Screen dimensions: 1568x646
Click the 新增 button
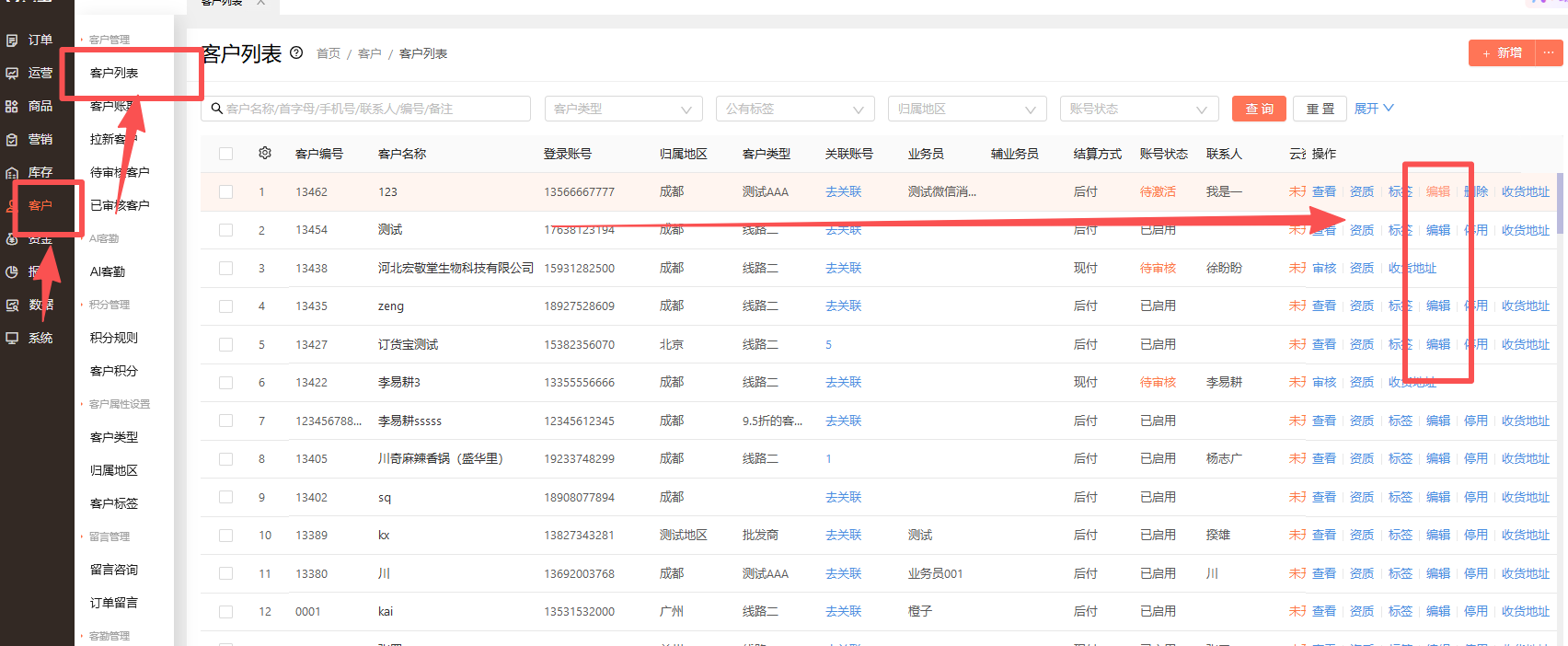point(1503,52)
